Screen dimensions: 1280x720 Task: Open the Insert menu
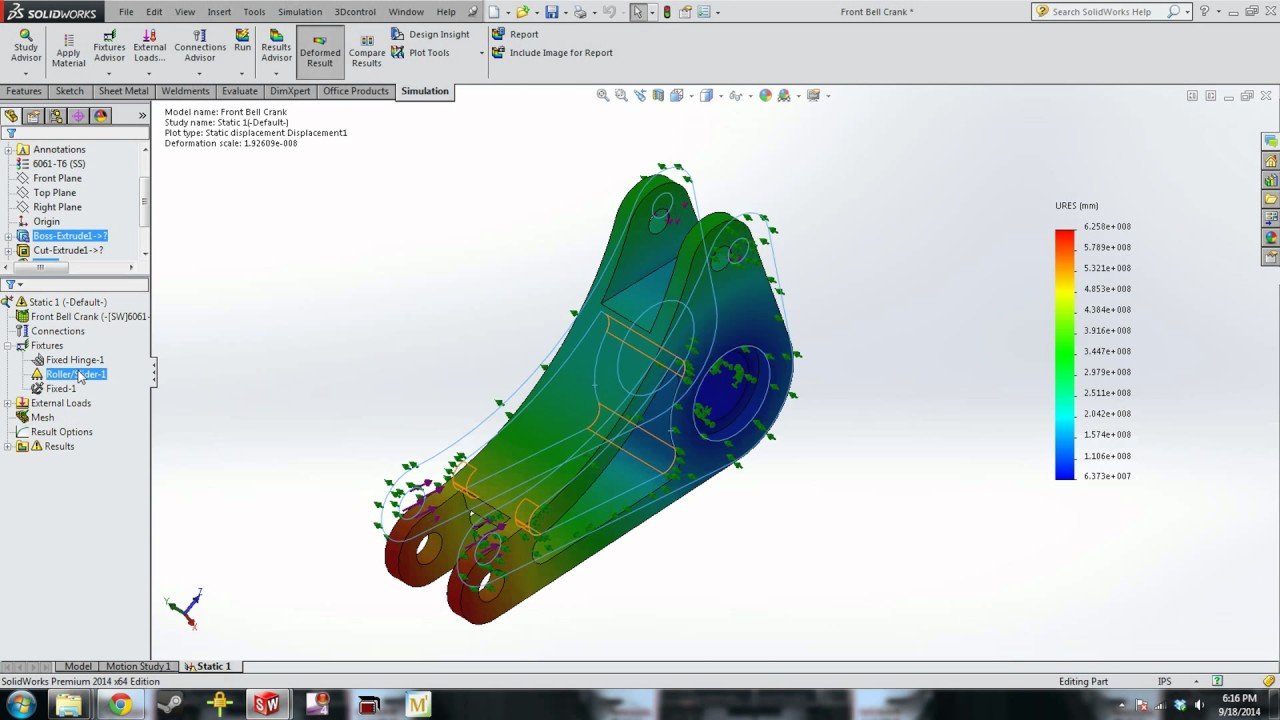click(x=219, y=11)
